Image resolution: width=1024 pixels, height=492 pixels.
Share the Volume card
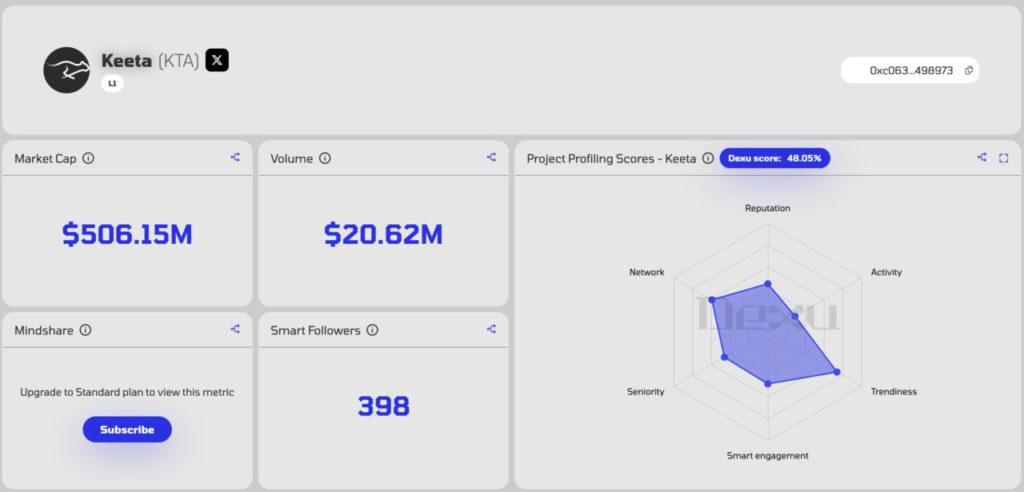point(491,157)
